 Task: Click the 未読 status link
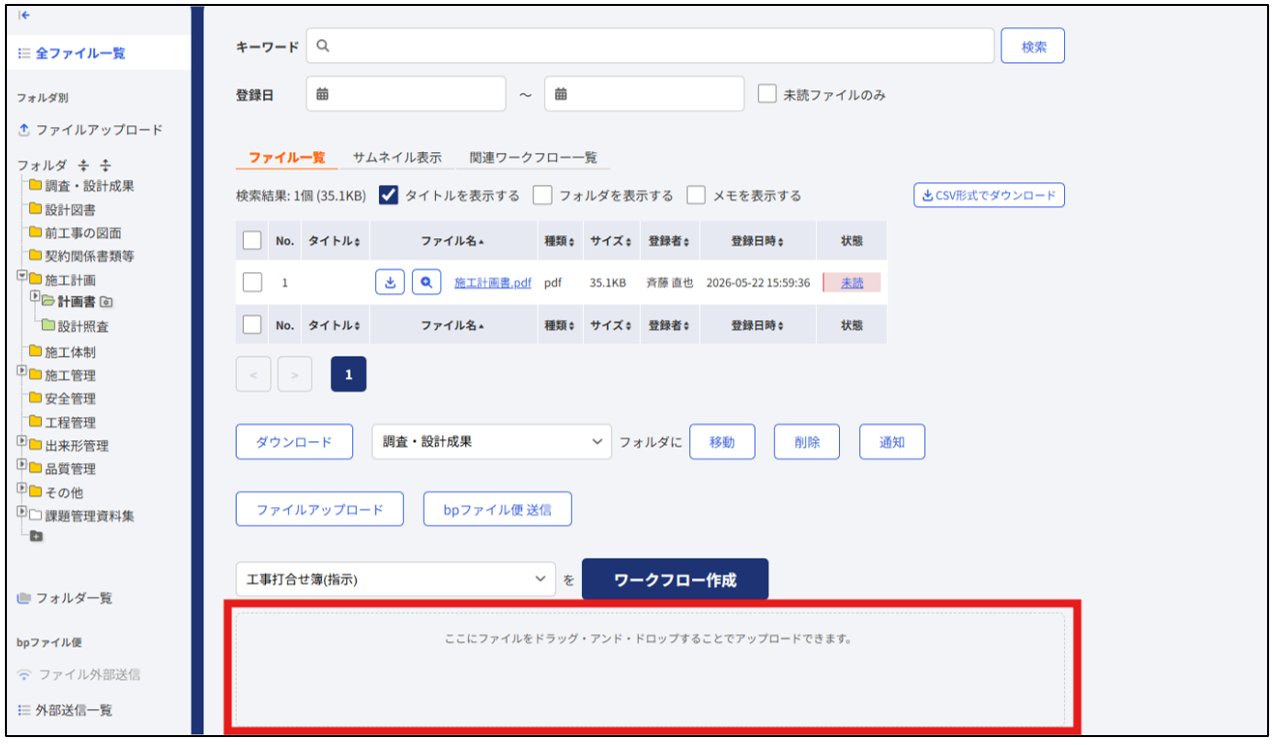click(852, 283)
